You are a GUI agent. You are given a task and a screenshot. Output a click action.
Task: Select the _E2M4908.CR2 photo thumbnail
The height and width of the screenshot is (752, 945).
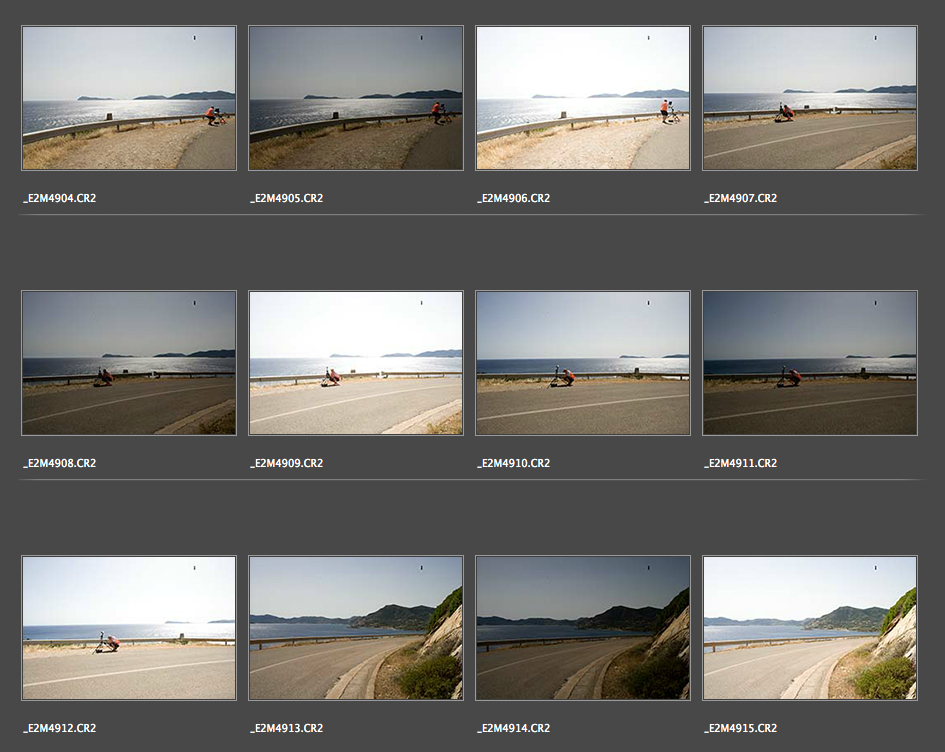point(129,363)
